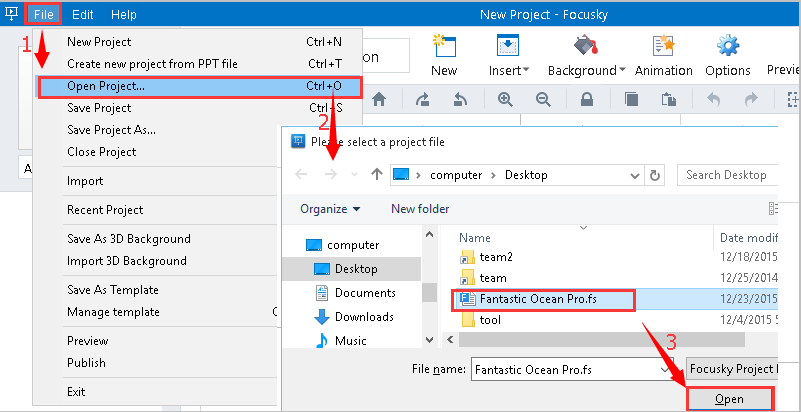Click the Undo arrow icon
Viewport: 801px width, 412px height.
[x=714, y=100]
